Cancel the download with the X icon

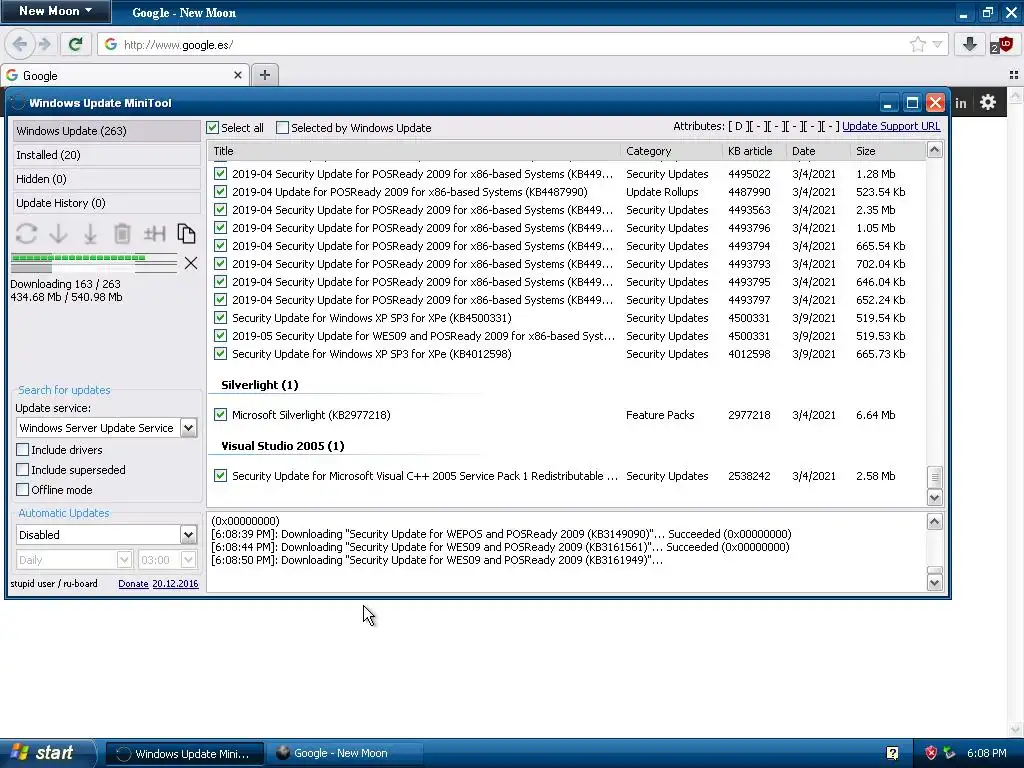(x=191, y=263)
